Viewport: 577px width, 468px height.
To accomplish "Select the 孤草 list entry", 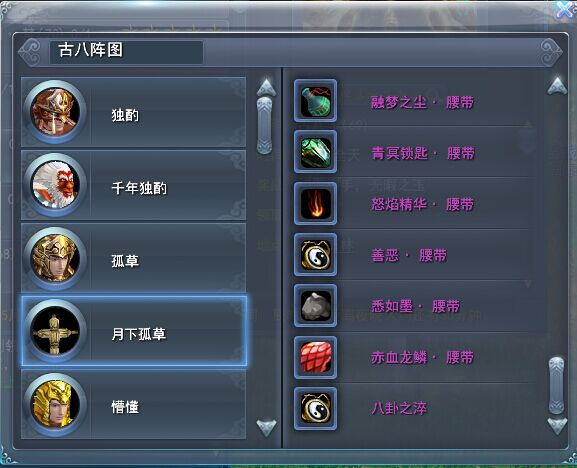I will click(134, 258).
